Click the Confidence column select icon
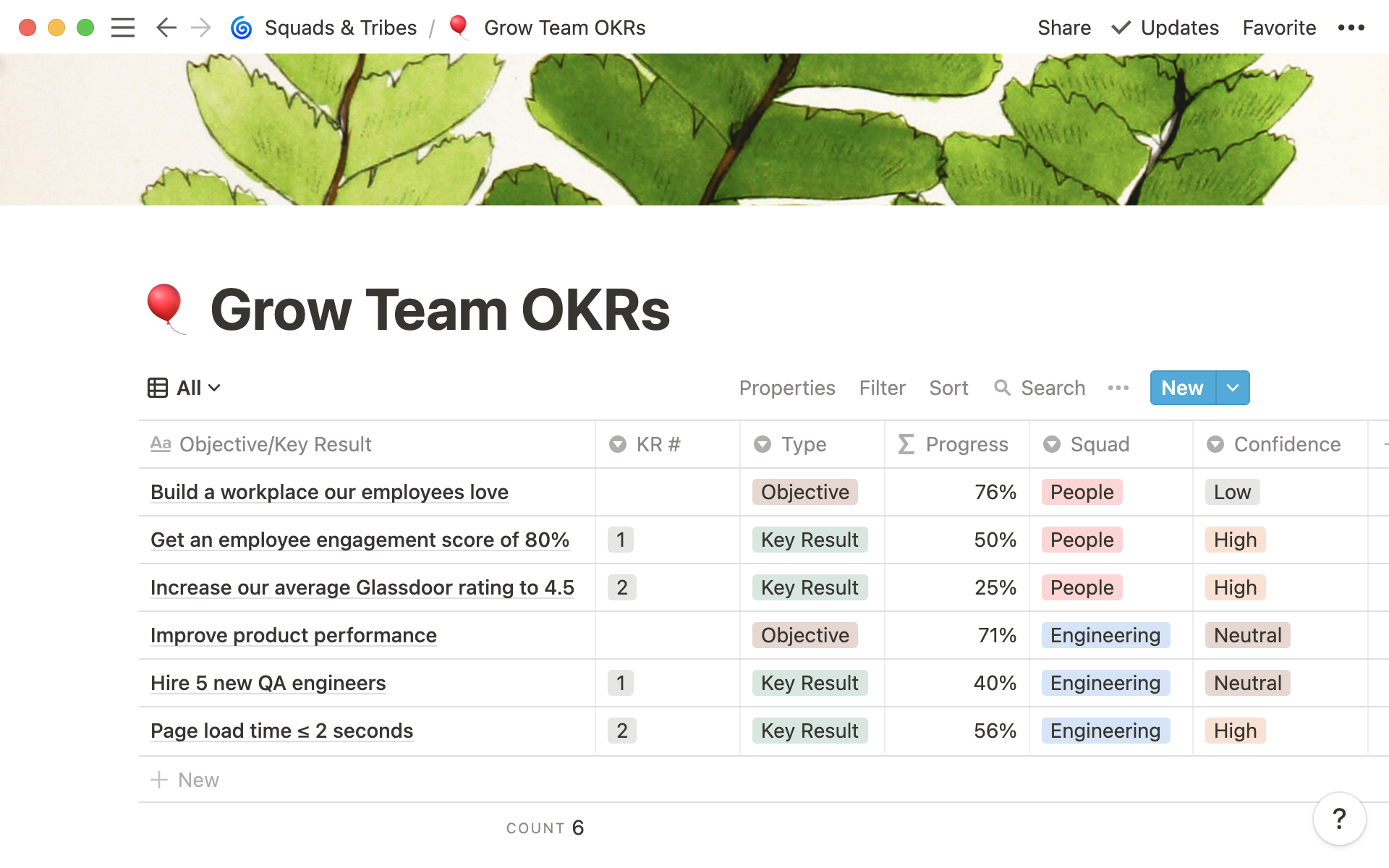Viewport: 1389px width, 868px height. pyautogui.click(x=1215, y=444)
